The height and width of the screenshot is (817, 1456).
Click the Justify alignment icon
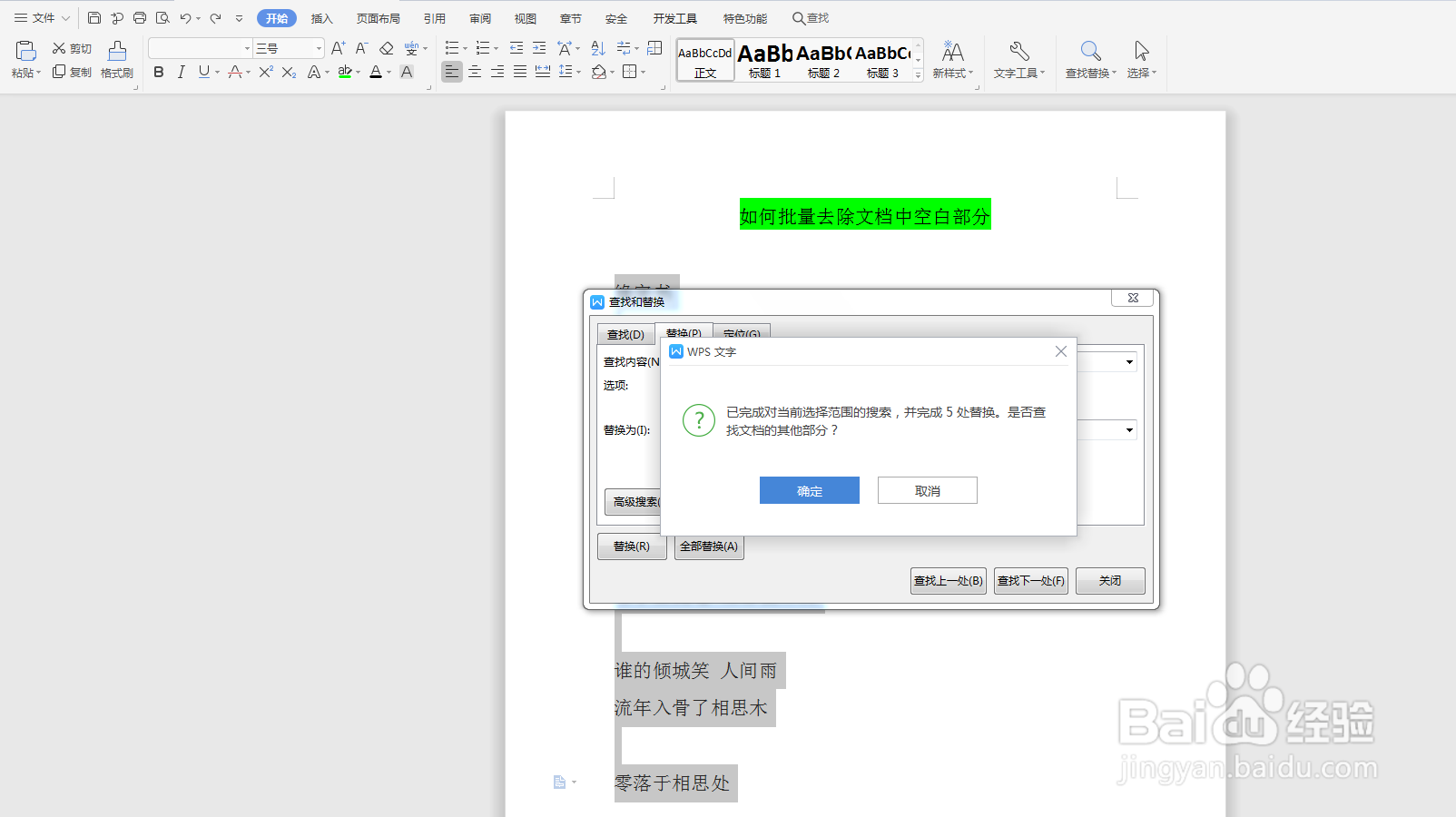coord(520,72)
